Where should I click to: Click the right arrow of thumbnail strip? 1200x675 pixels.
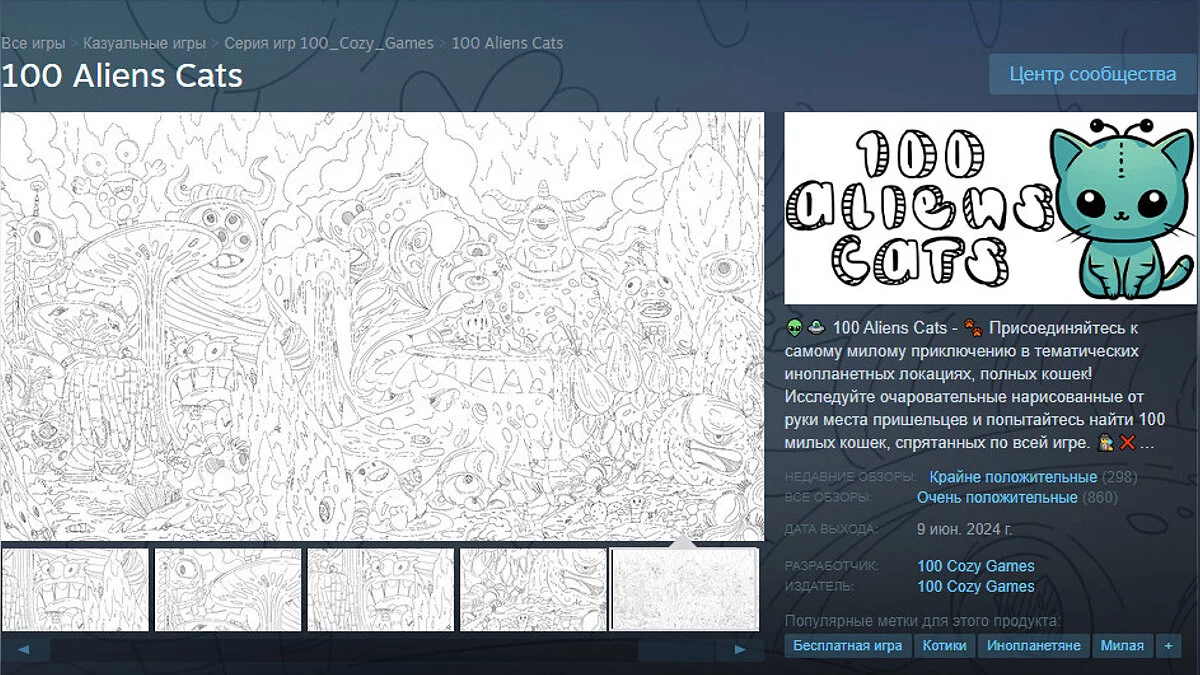[x=741, y=650]
